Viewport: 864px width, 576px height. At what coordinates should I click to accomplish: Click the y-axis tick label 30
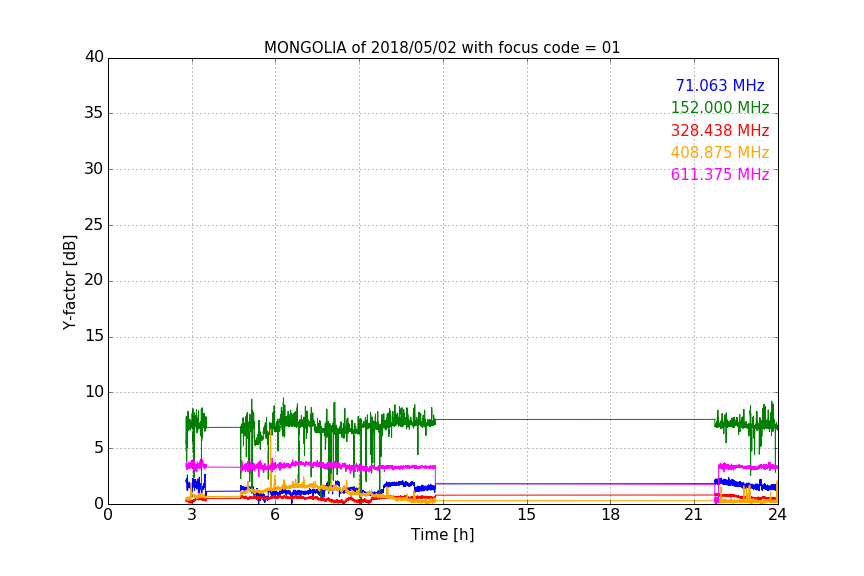pyautogui.click(x=94, y=169)
